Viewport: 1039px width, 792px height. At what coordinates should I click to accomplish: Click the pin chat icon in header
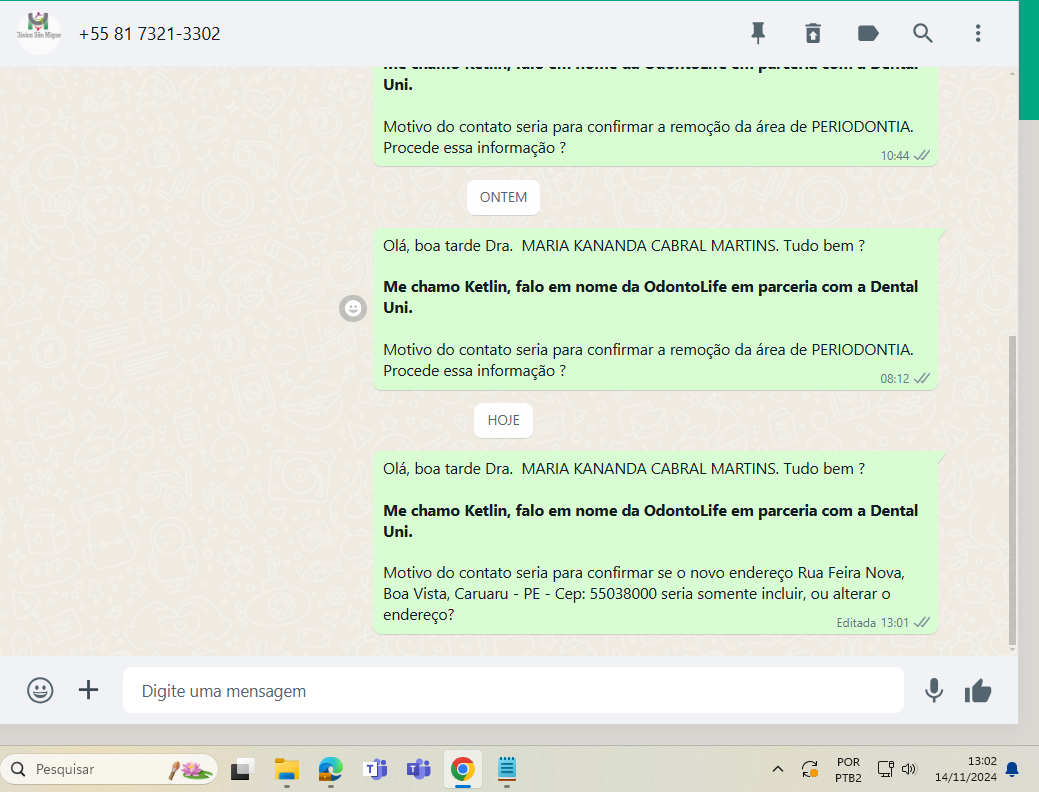point(758,33)
